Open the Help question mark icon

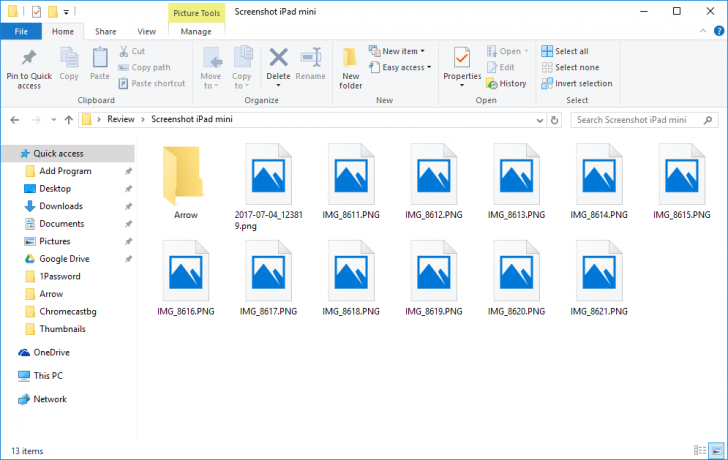[719, 31]
